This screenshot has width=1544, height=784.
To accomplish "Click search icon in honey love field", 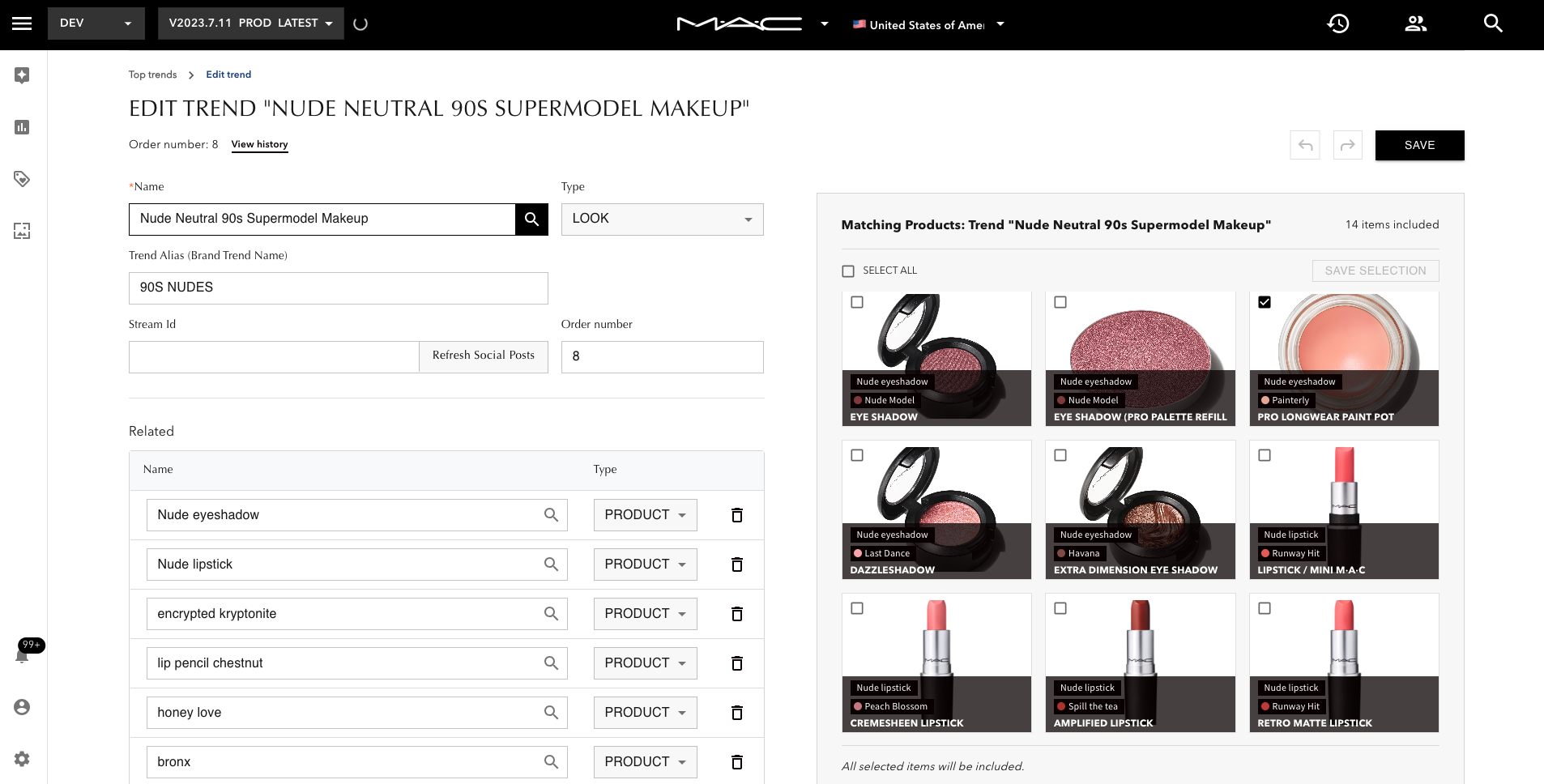I will click(551, 713).
